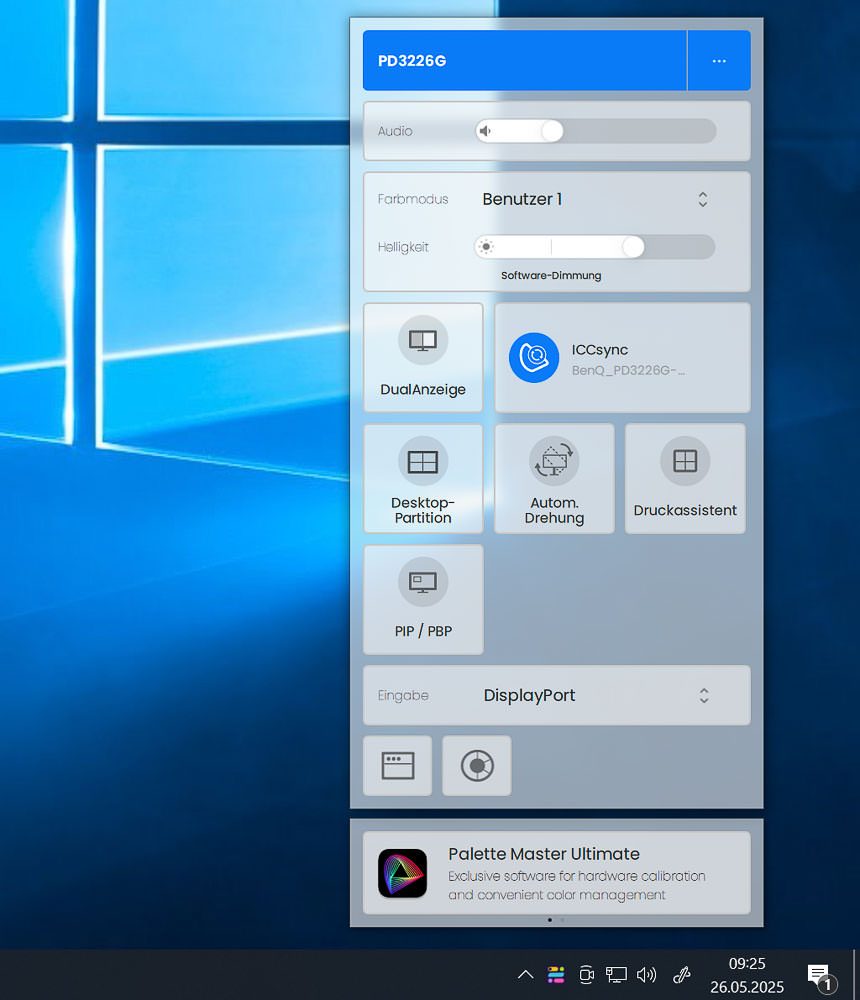
Task: Open network settings from the tray icon
Action: coord(616,974)
